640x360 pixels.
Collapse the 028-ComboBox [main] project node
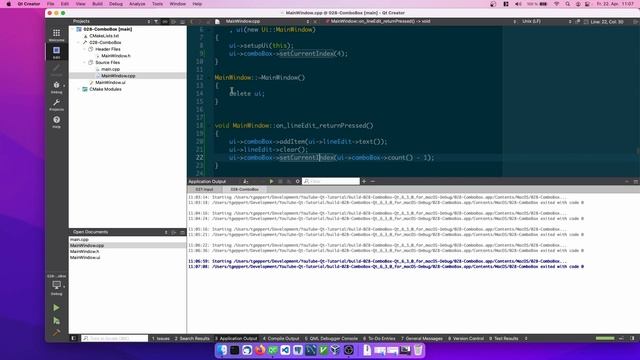pyautogui.click(x=73, y=29)
